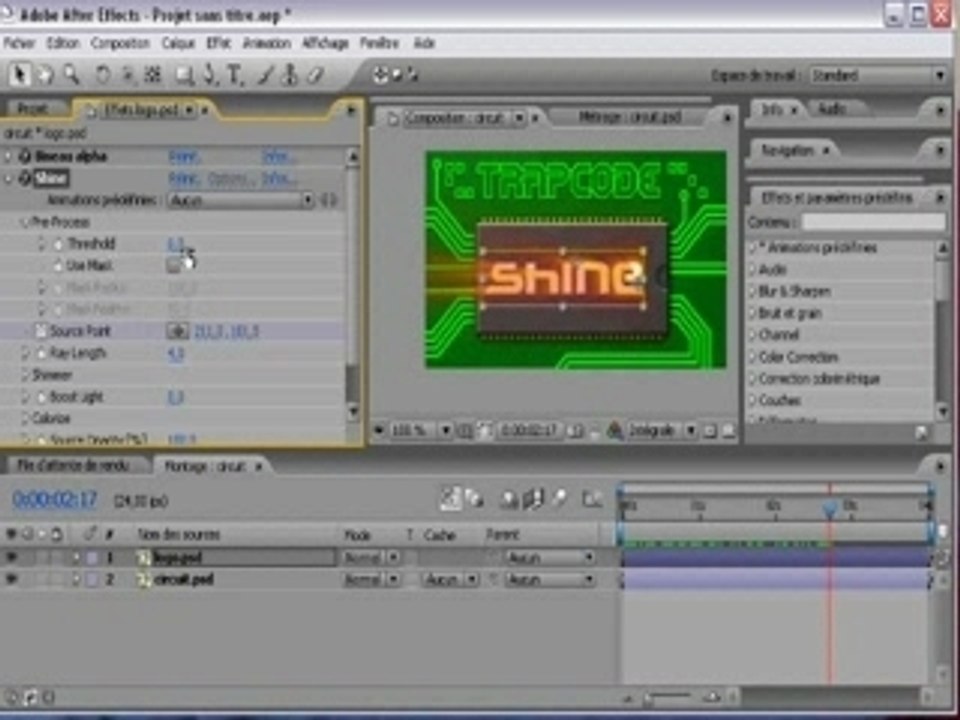
Task: Toggle Ray Length stopwatch
Action: click(x=41, y=353)
